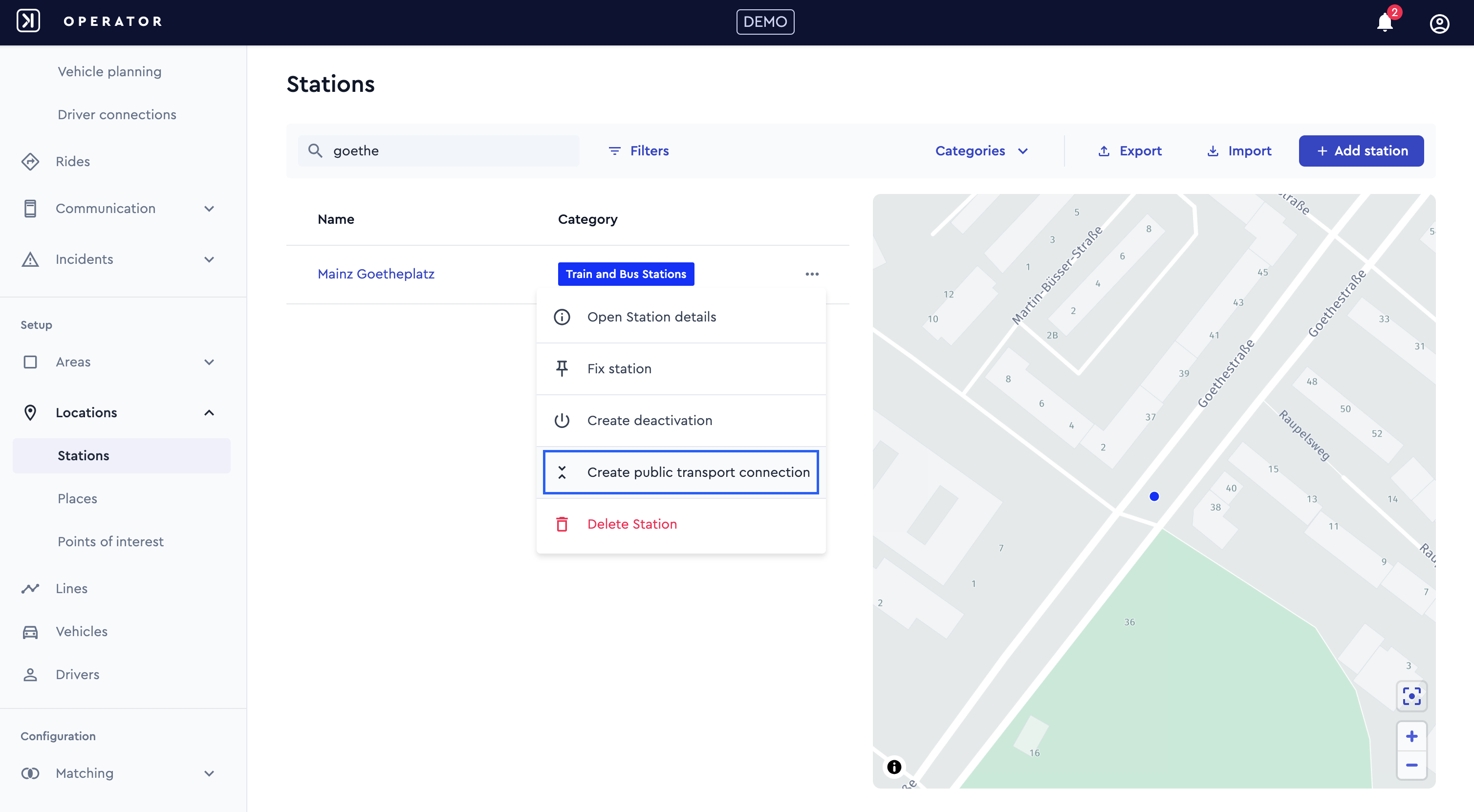This screenshot has height=812, width=1474.
Task: Click the search magnifier icon
Action: 315,150
